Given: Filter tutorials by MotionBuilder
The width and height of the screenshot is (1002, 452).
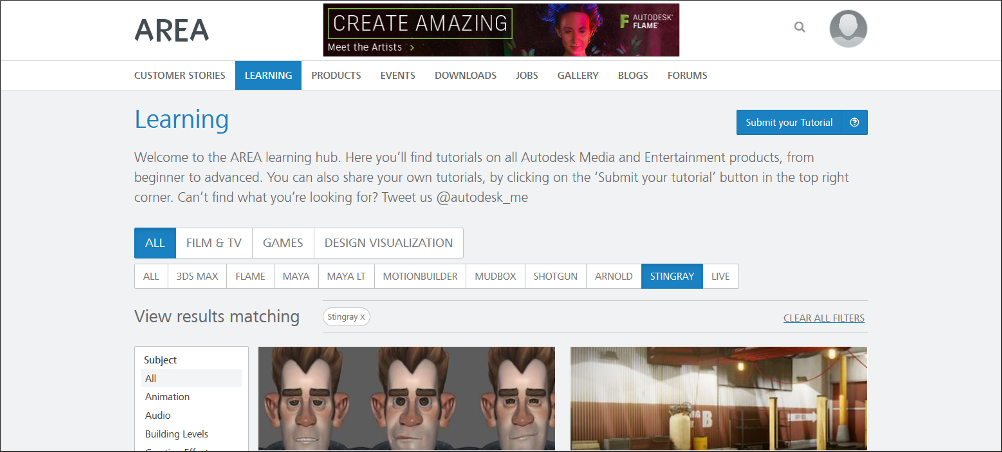Looking at the screenshot, I should click(x=420, y=276).
